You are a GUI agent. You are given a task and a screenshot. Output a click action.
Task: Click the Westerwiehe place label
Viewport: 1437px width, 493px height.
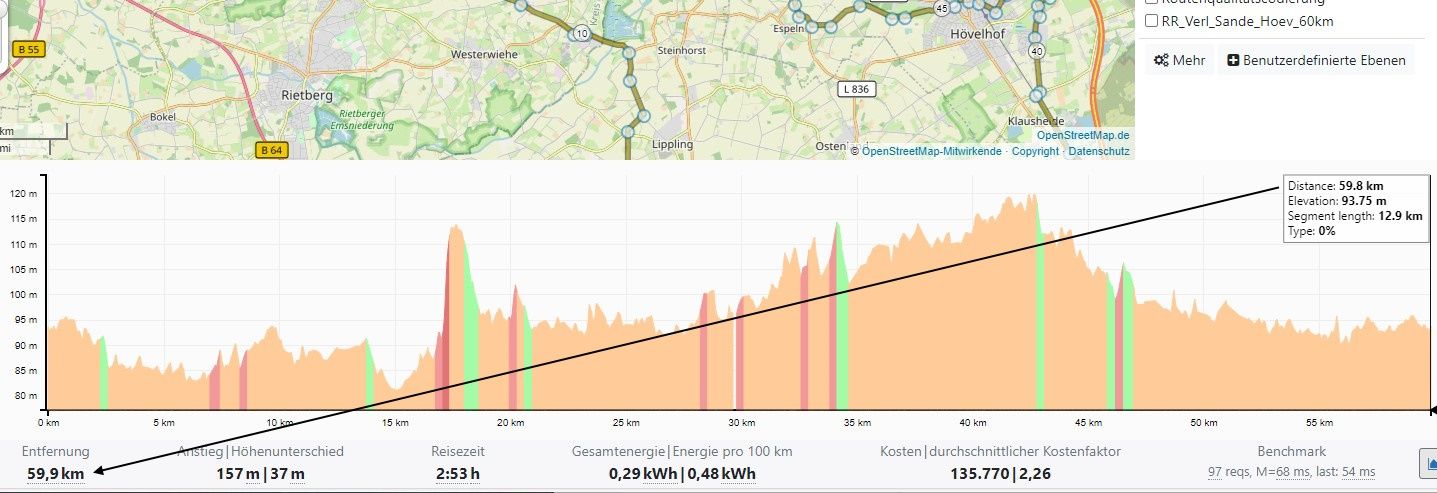pyautogui.click(x=485, y=54)
